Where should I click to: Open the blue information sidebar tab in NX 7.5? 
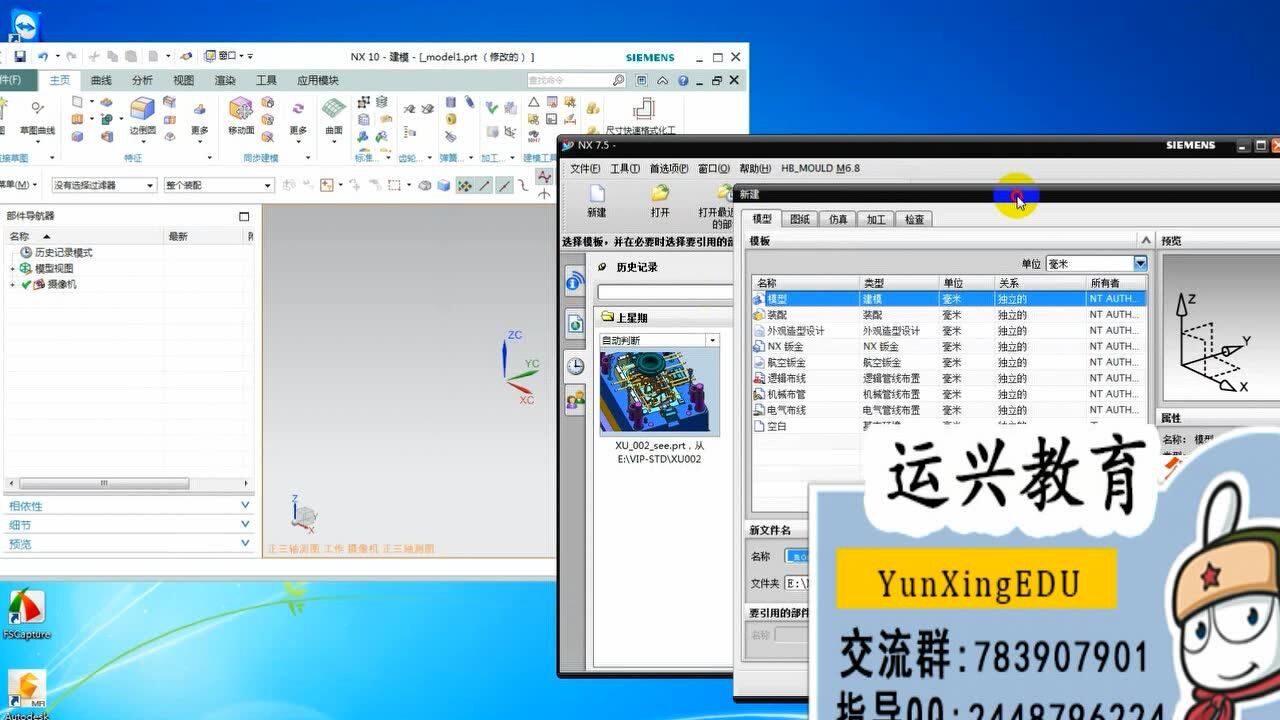tap(575, 283)
